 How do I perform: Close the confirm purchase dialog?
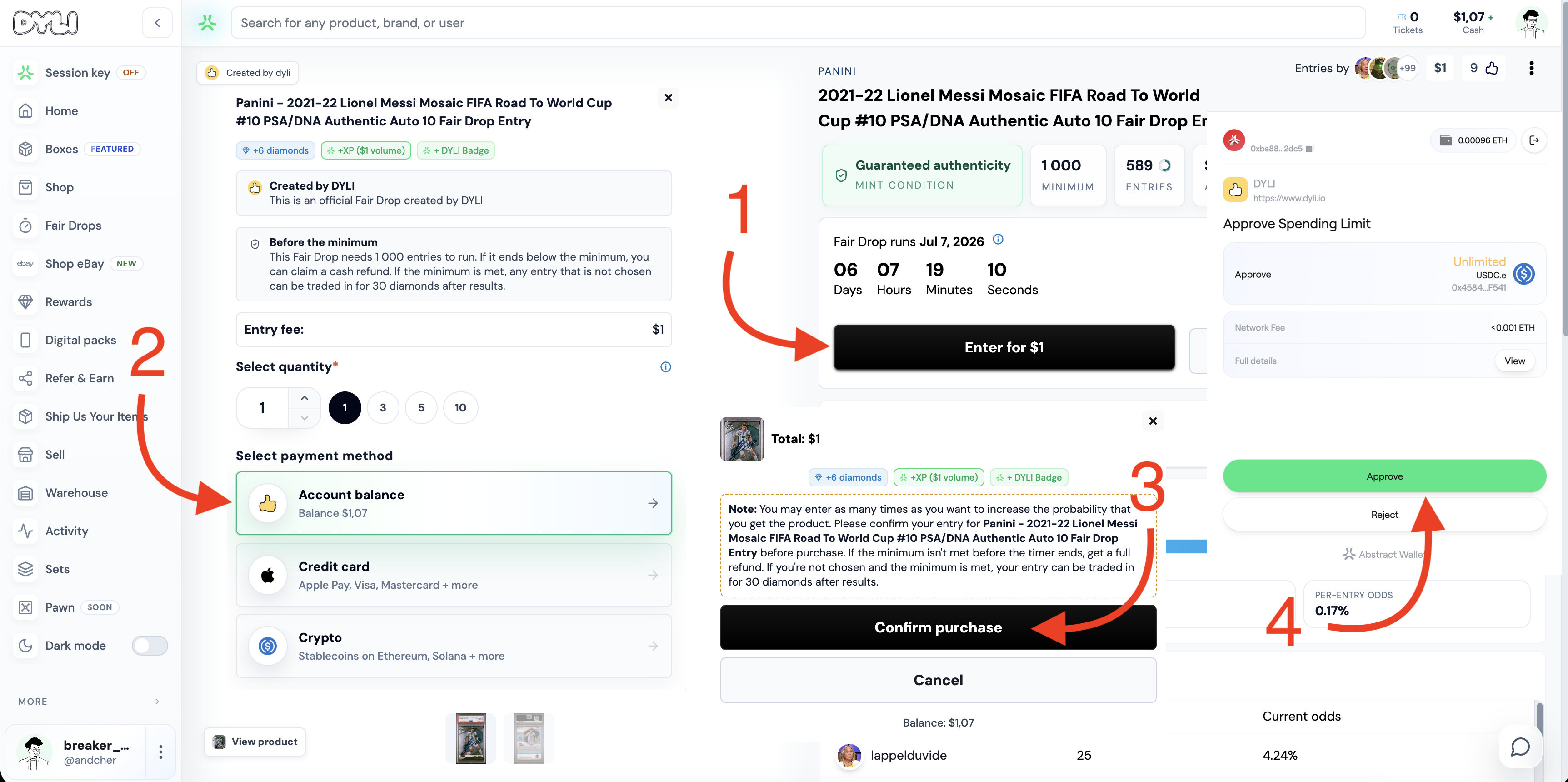1153,421
